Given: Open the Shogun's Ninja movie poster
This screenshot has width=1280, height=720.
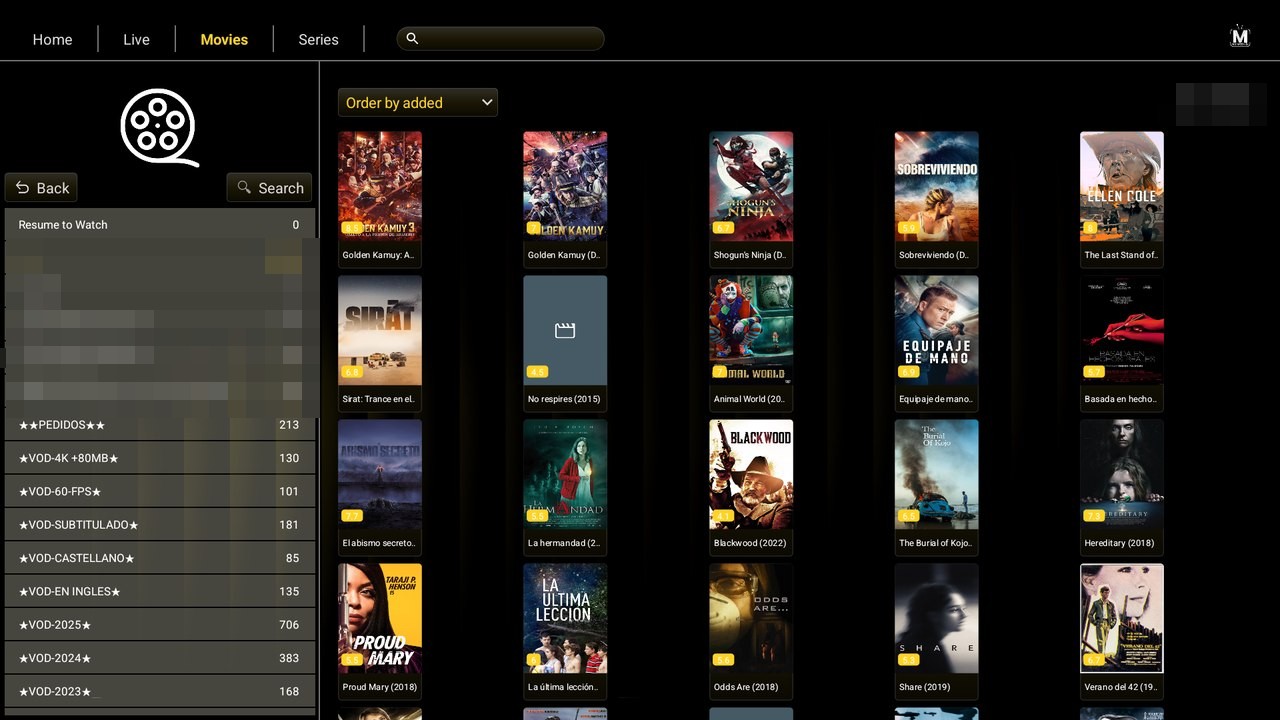Looking at the screenshot, I should (x=751, y=186).
